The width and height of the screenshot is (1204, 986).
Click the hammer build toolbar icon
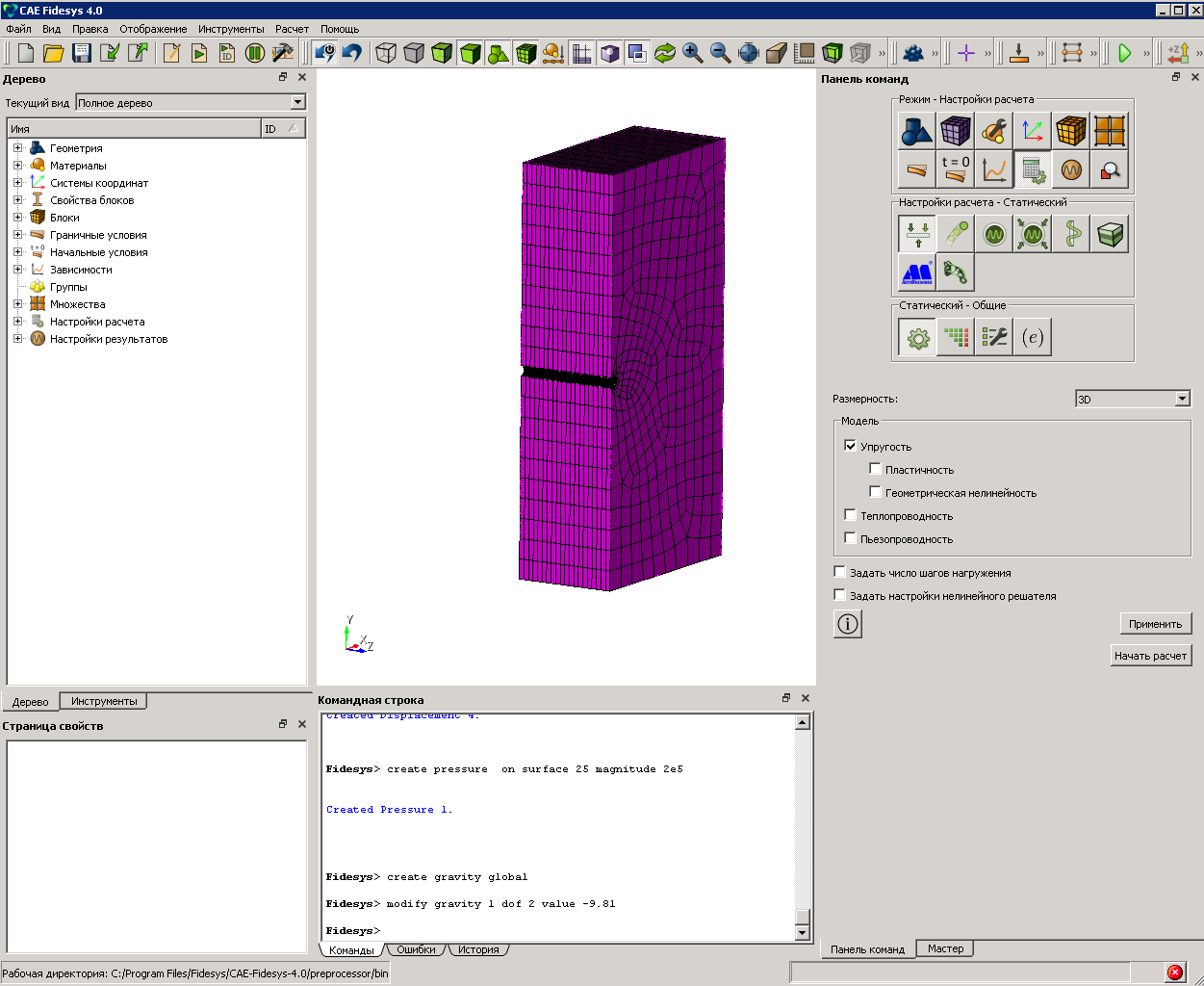pyautogui.click(x=282, y=53)
